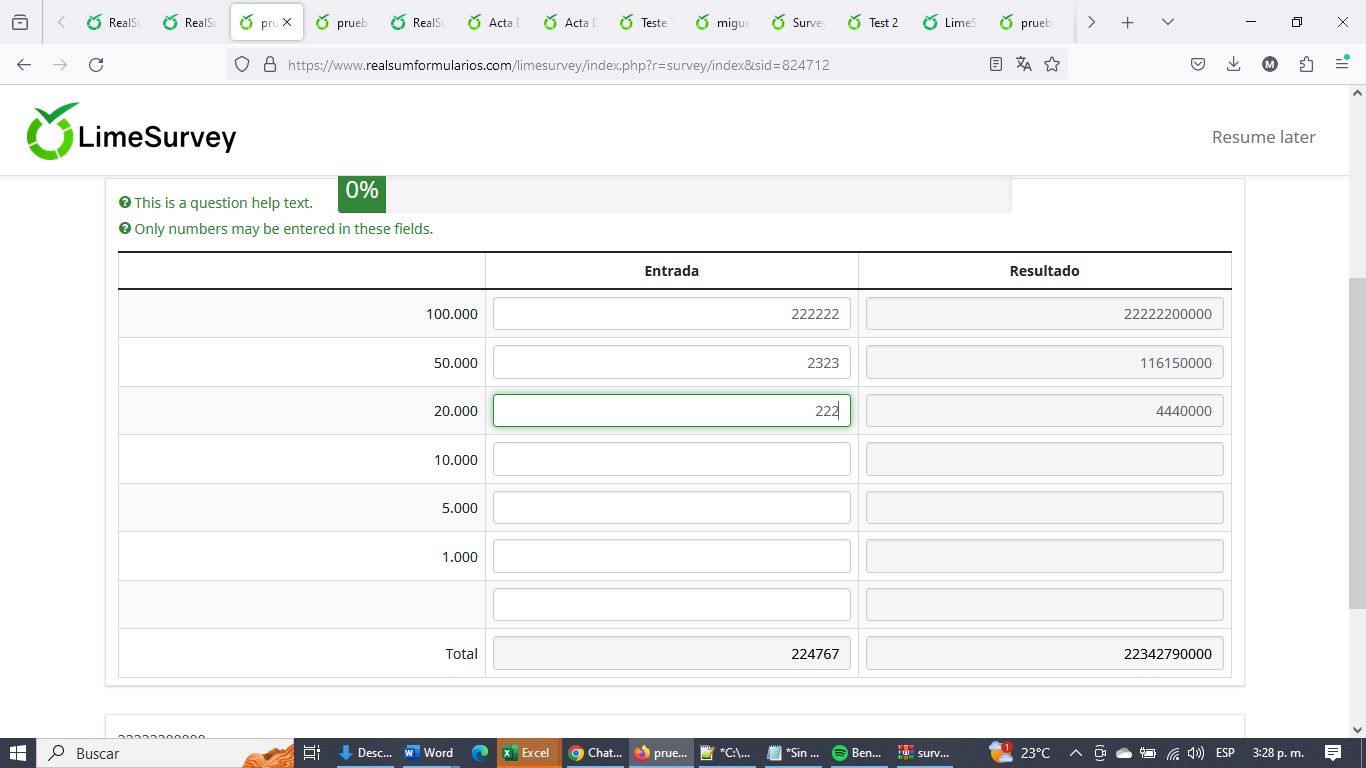Expand the list all tabs chevron

coord(1167,22)
